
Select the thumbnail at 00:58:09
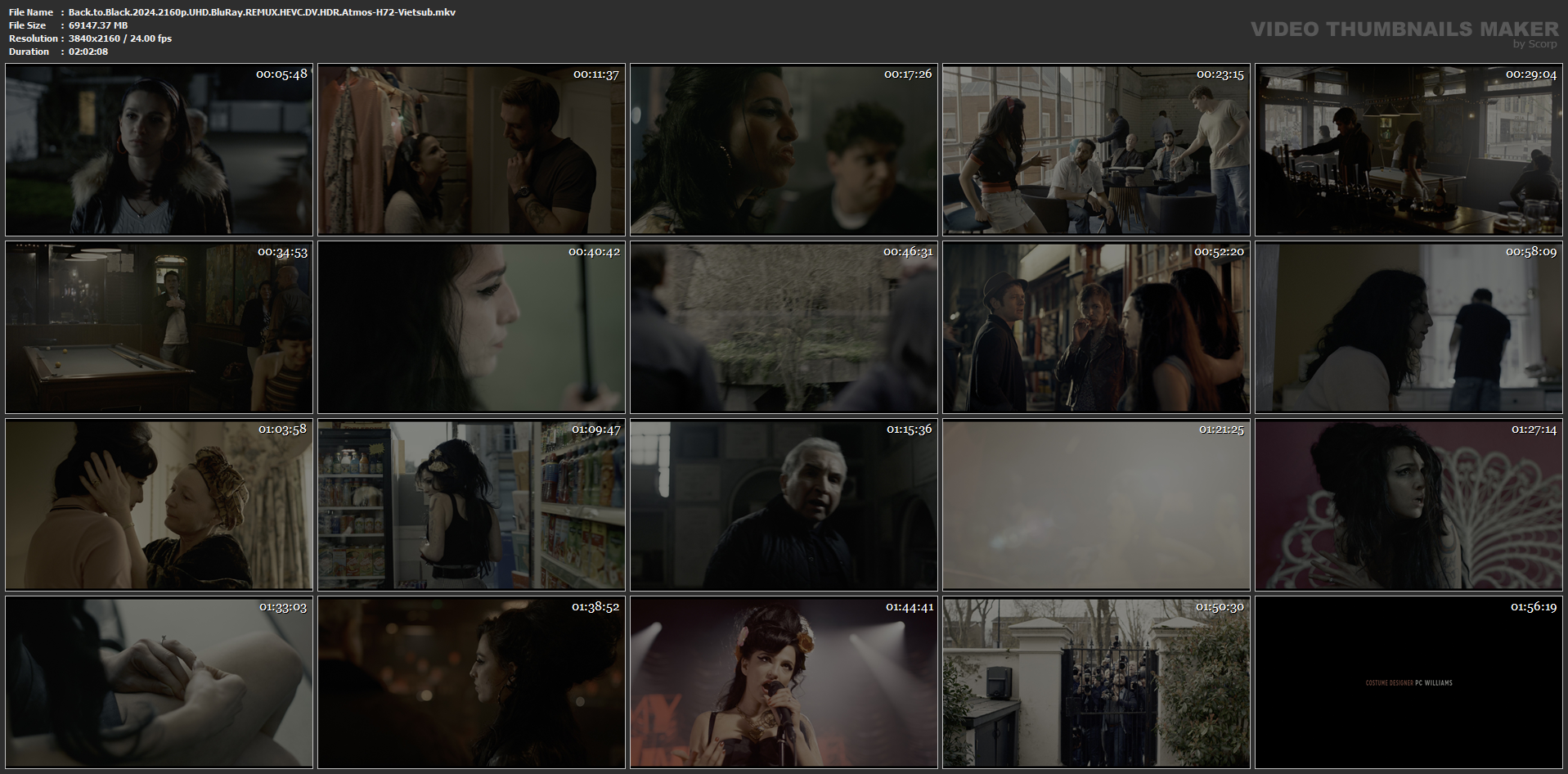pyautogui.click(x=1409, y=327)
